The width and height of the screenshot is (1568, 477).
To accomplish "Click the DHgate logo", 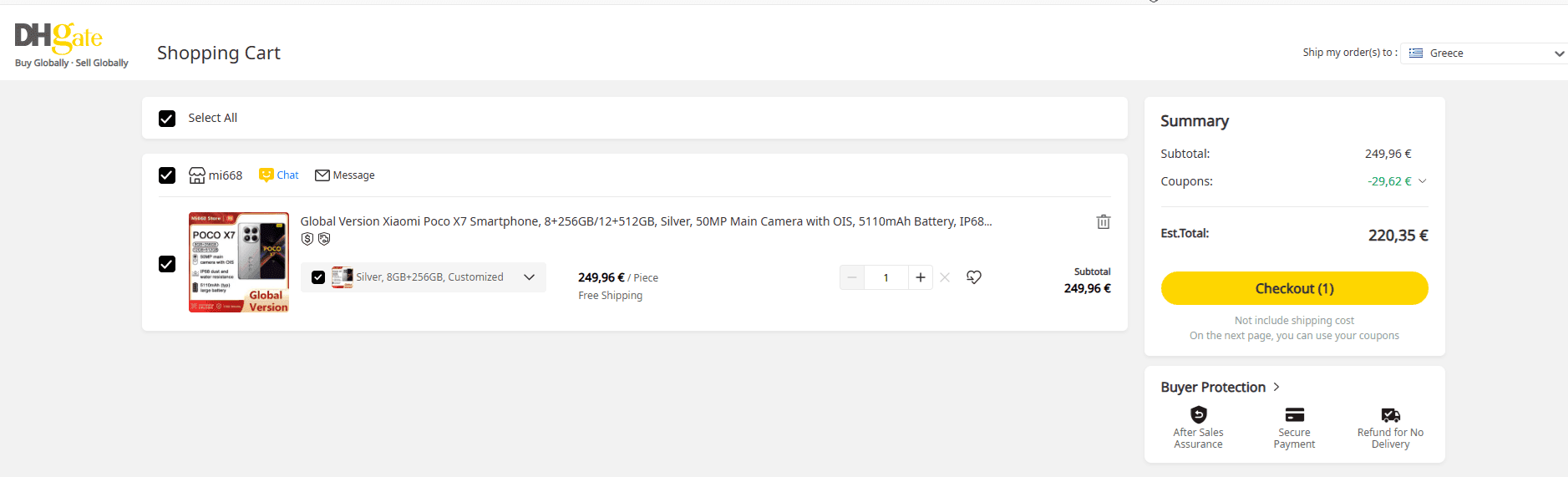I will point(58,38).
